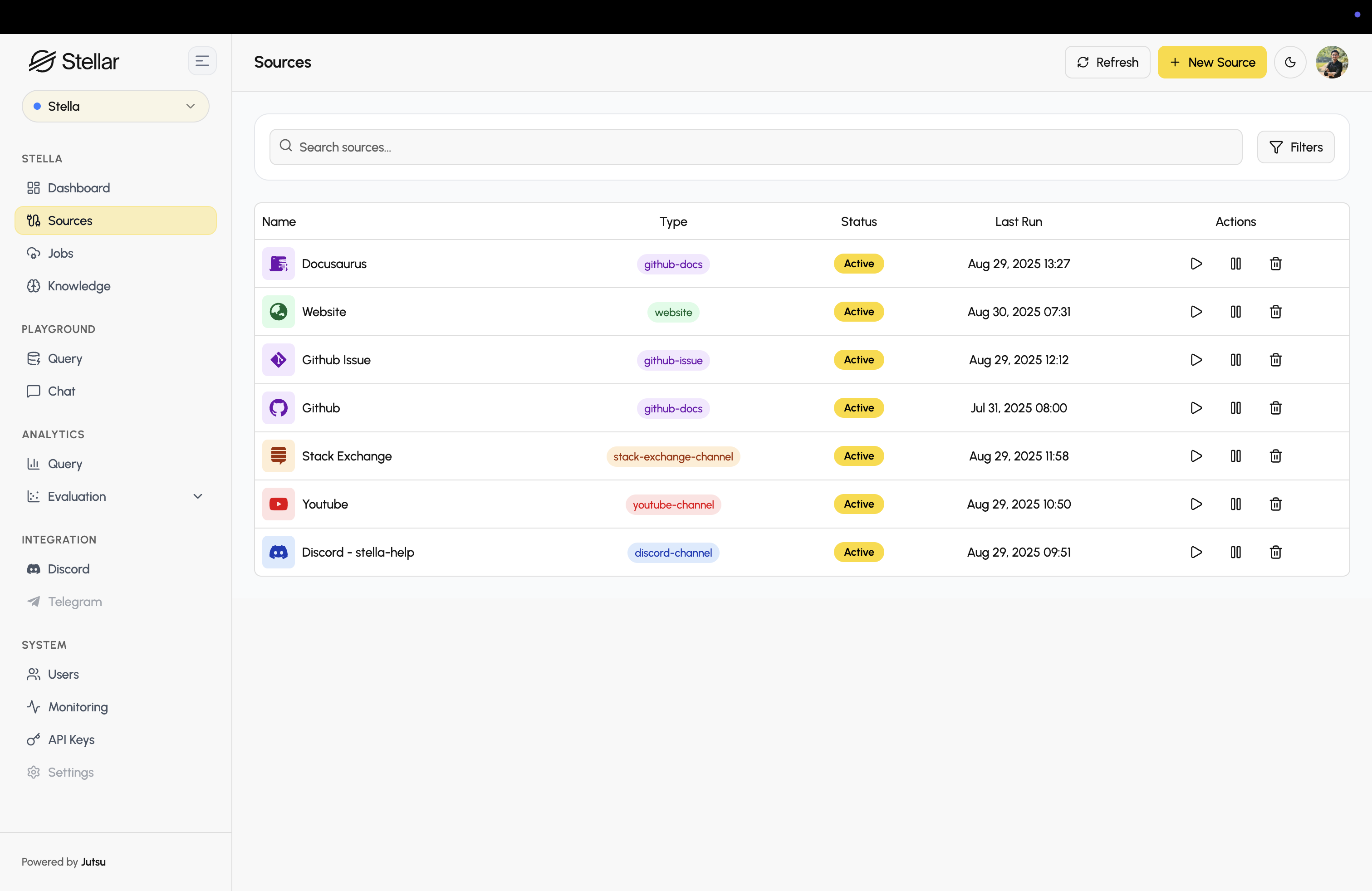Delete the Stack Exchange source
Screen dimensions: 1372x891
(1275, 456)
